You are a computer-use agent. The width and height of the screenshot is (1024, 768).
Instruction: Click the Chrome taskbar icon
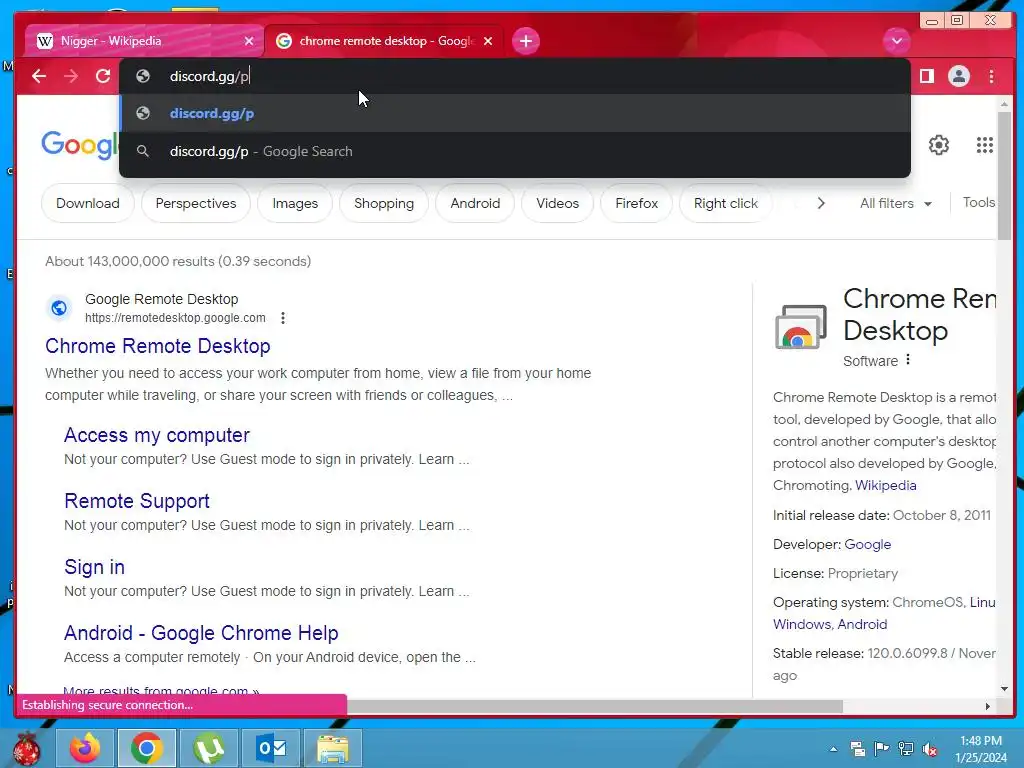pos(147,748)
